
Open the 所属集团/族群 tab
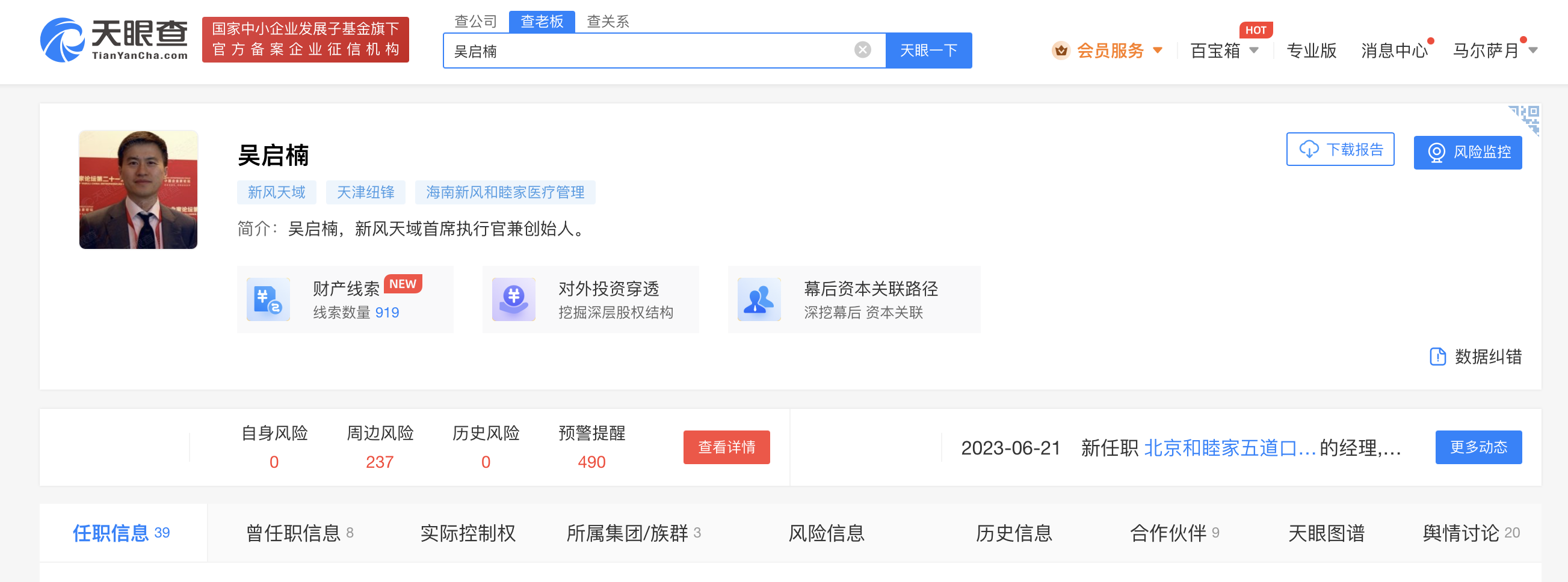(x=634, y=533)
